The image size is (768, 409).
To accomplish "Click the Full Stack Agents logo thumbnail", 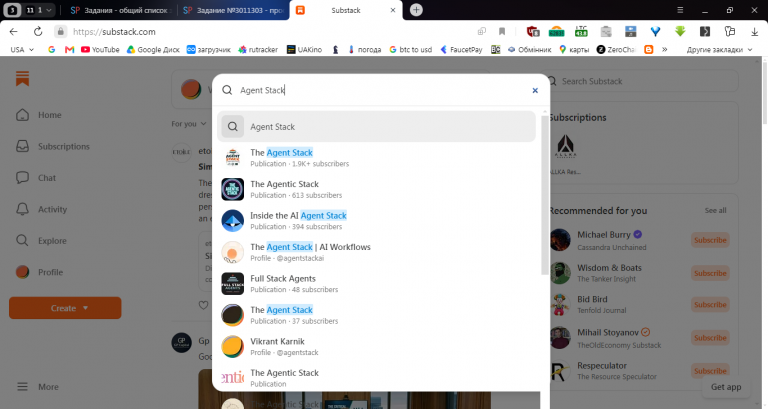I will point(232,284).
